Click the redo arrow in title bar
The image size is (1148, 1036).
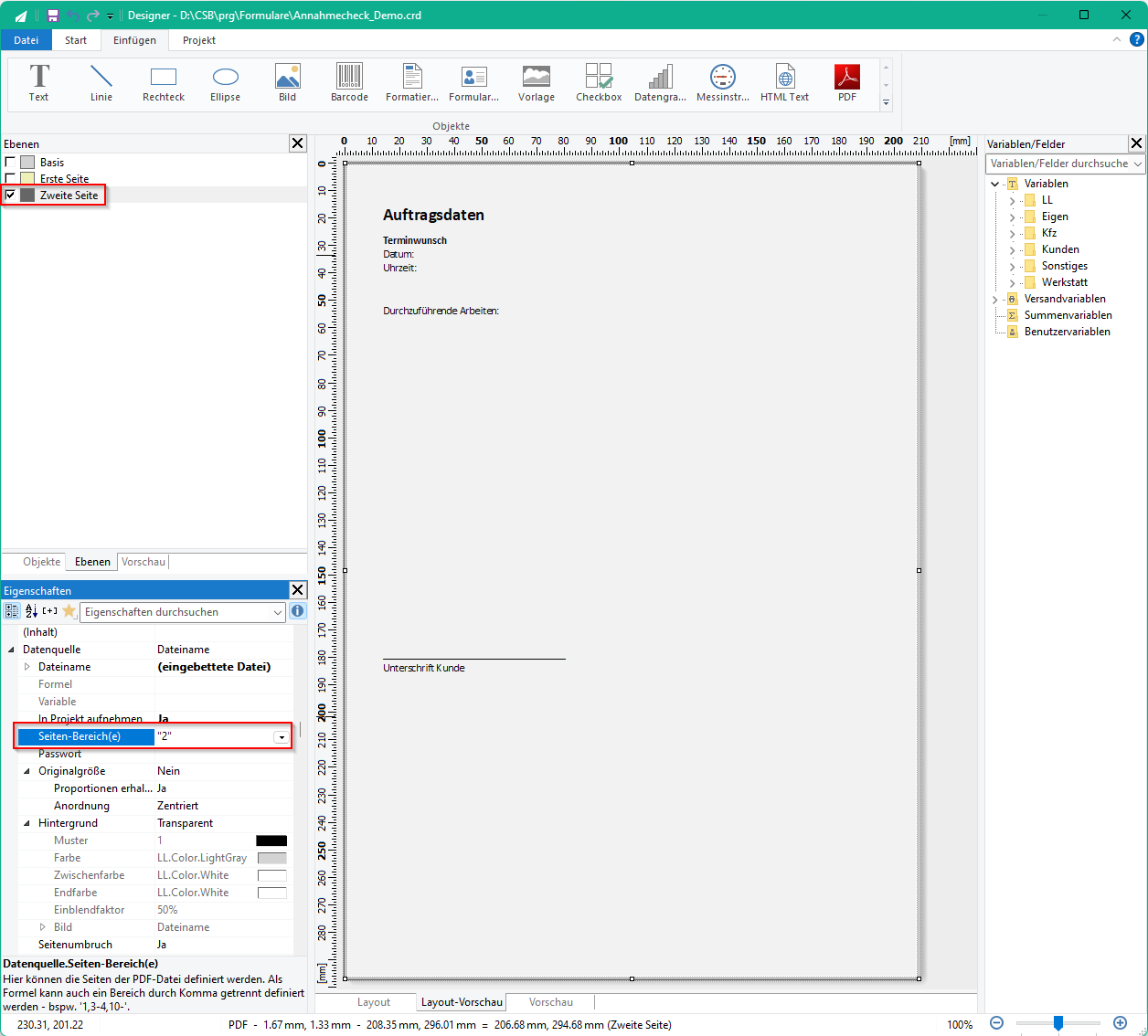click(x=92, y=16)
